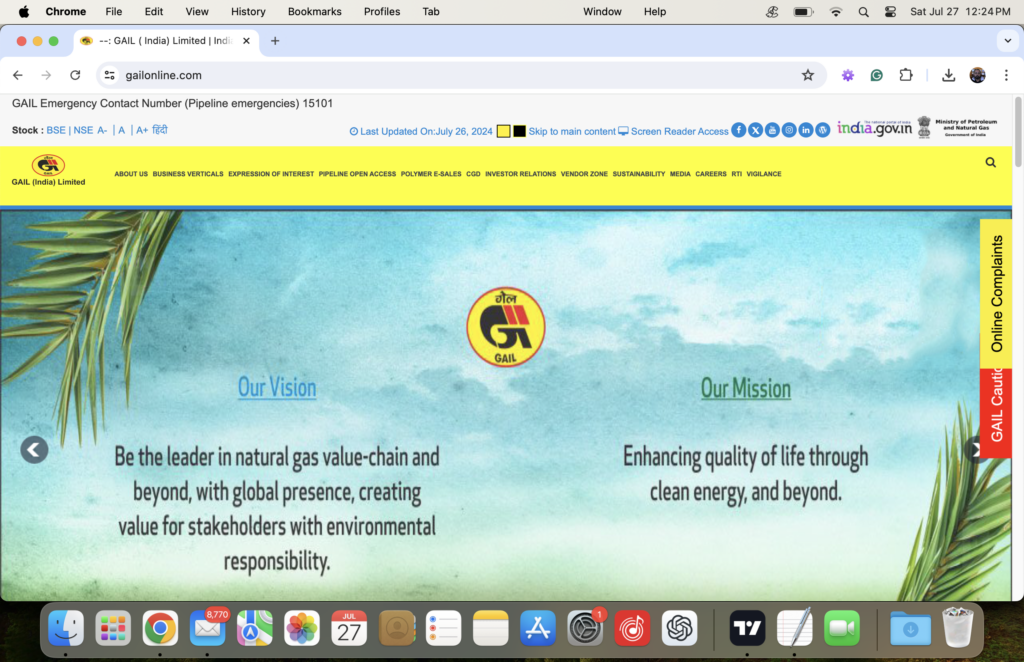Go to previous slide with left arrow
The height and width of the screenshot is (662, 1024).
pyautogui.click(x=34, y=450)
